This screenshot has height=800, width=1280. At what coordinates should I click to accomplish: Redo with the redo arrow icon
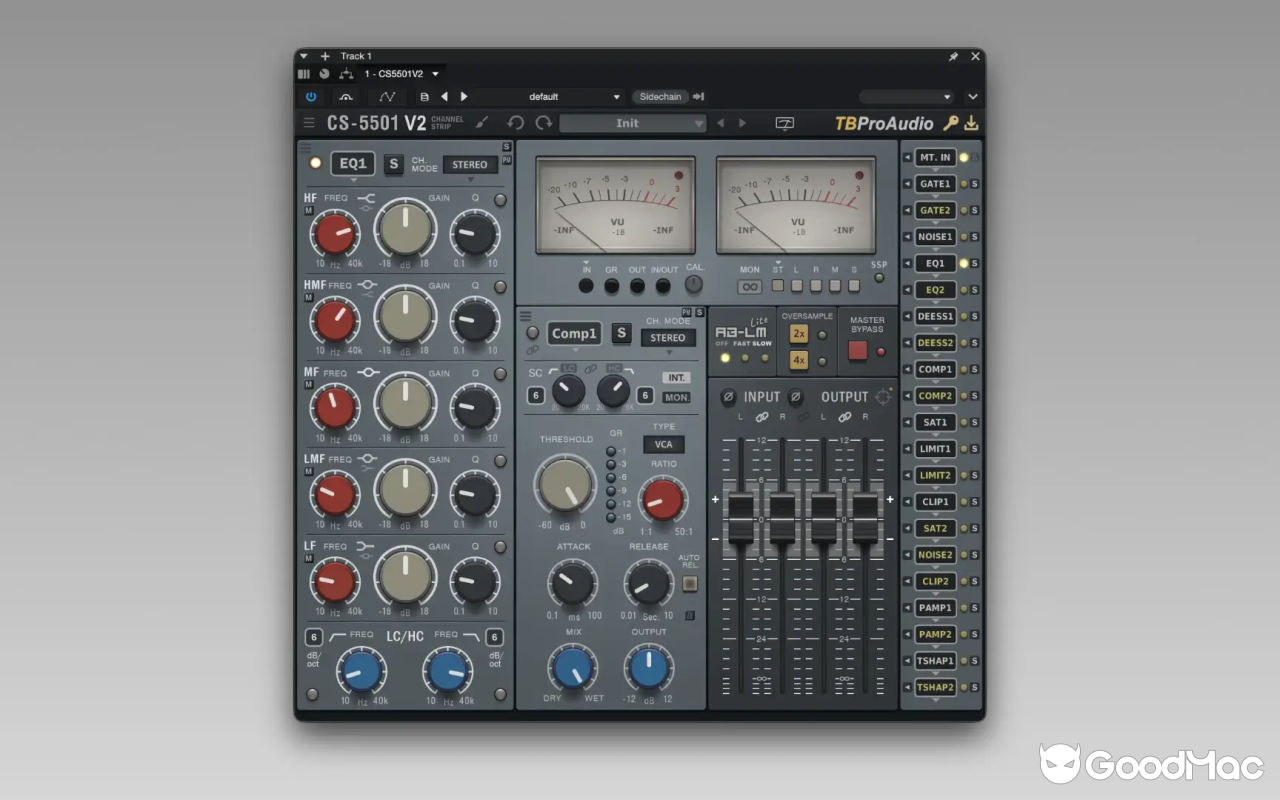pos(543,123)
